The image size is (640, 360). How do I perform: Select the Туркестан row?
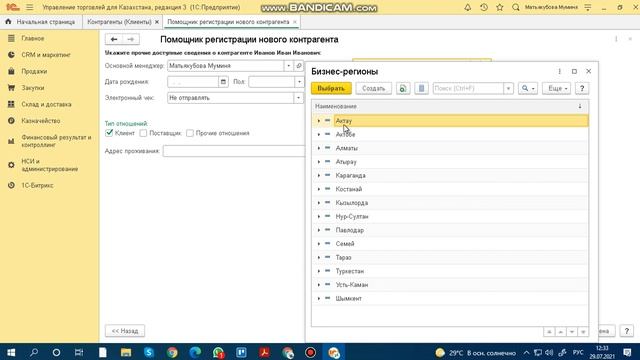click(450, 271)
